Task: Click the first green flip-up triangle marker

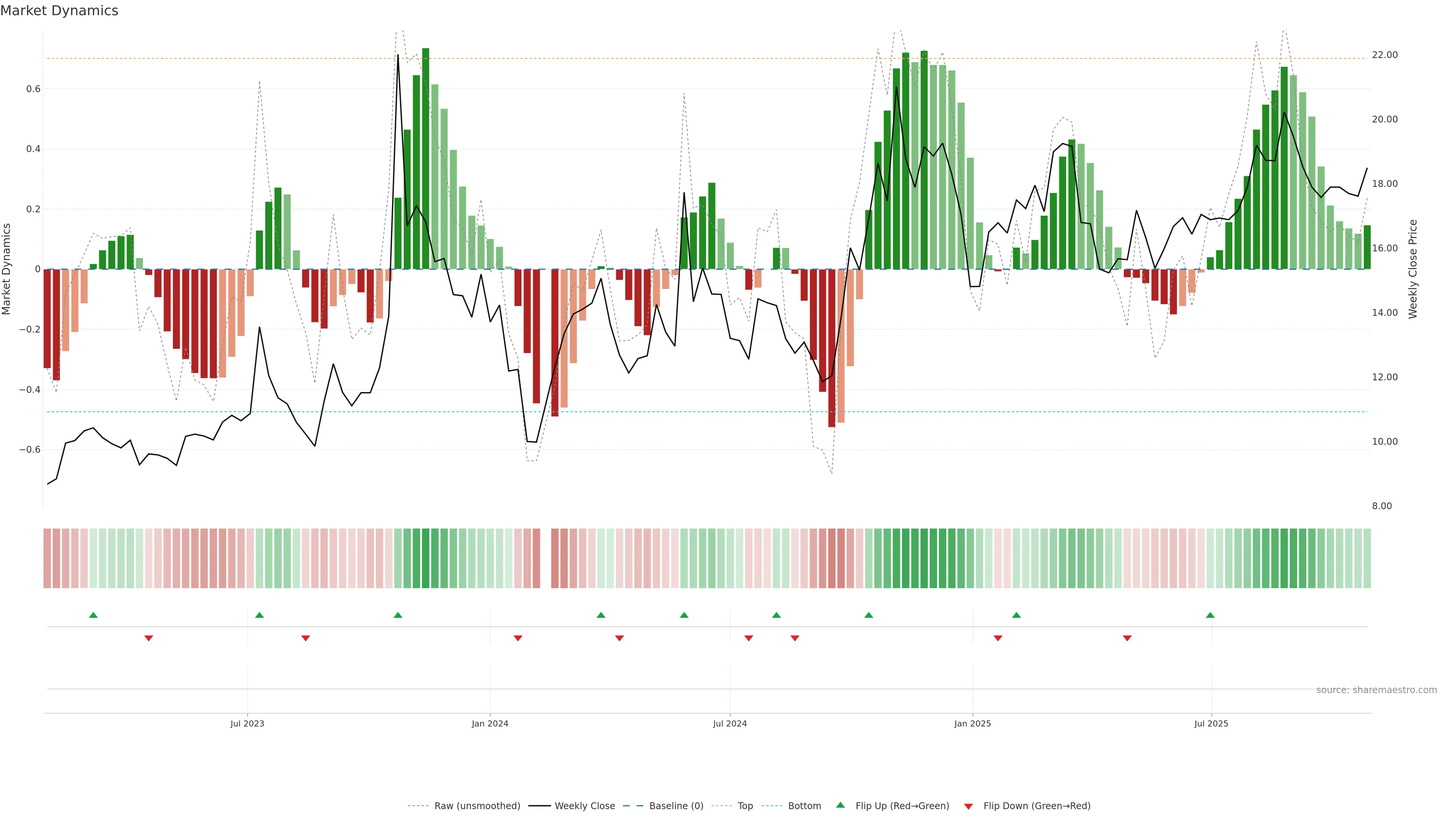Action: coord(93,615)
